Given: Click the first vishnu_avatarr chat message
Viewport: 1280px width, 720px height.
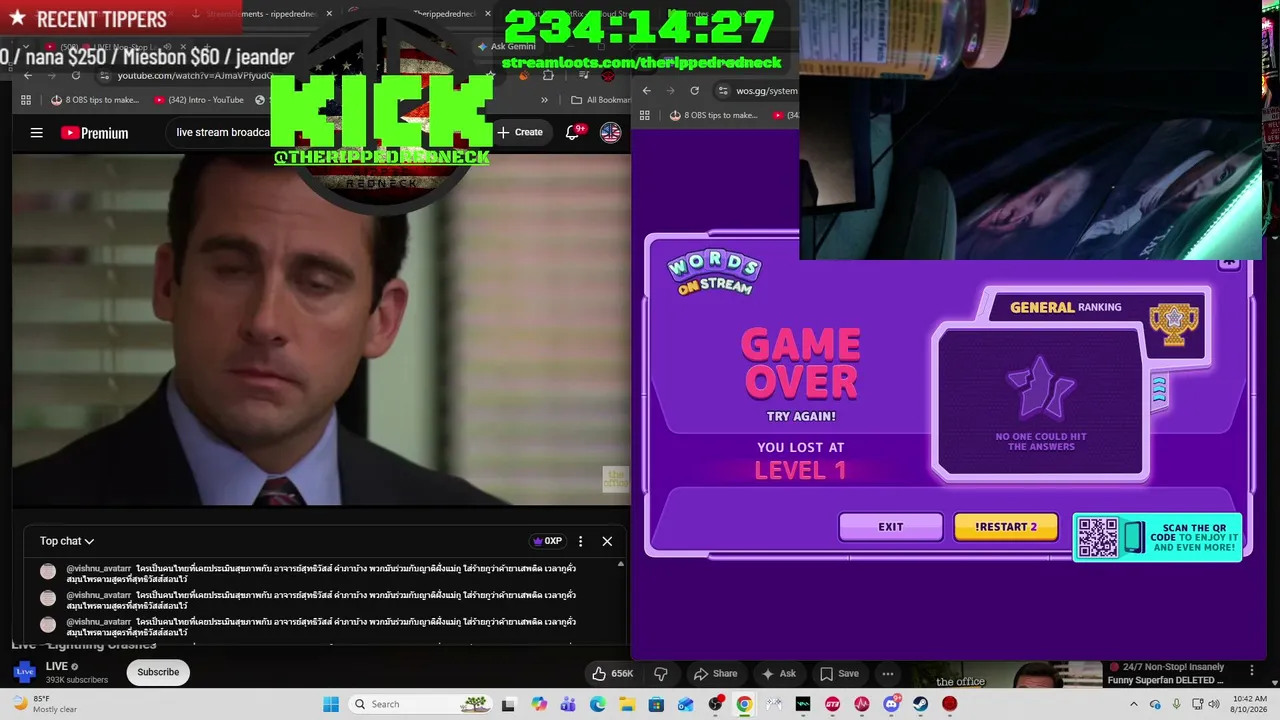Looking at the screenshot, I should point(320,573).
